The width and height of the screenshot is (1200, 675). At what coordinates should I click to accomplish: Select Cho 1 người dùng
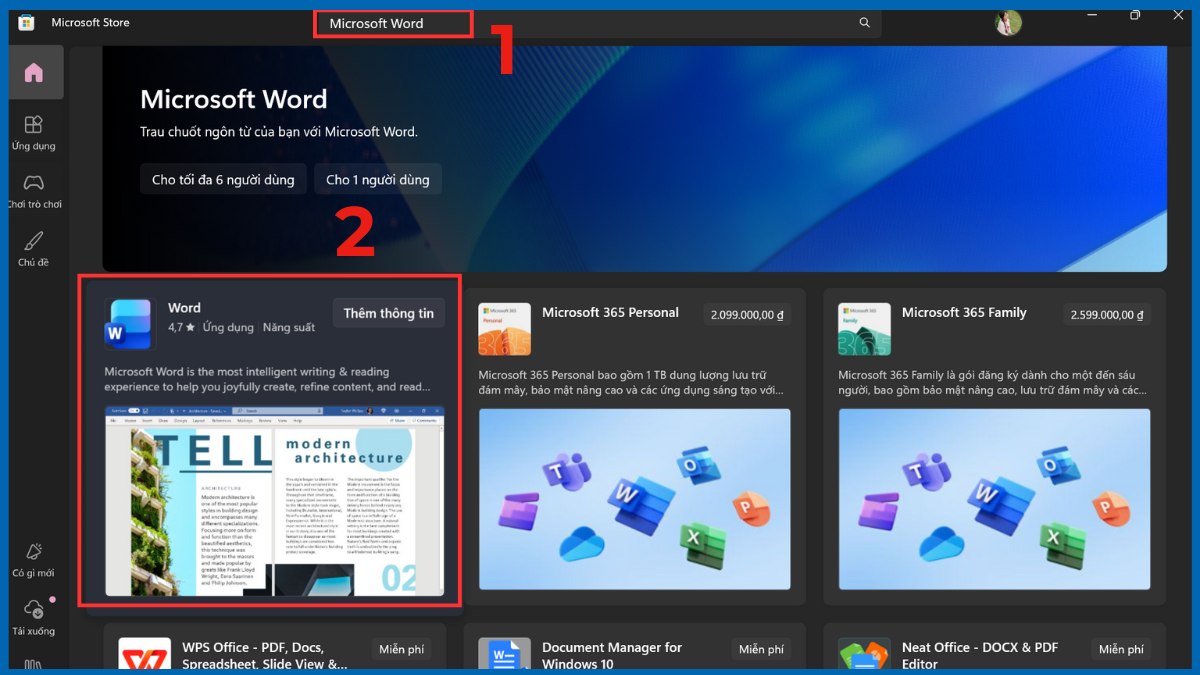[x=377, y=178]
